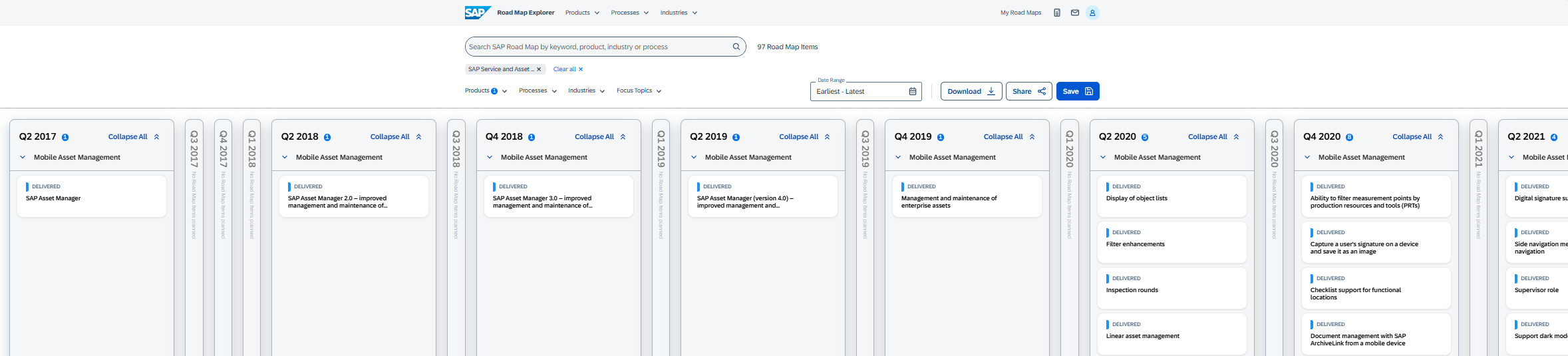
Task: Expand the collapsed Q3 2017 column
Action: [194, 238]
